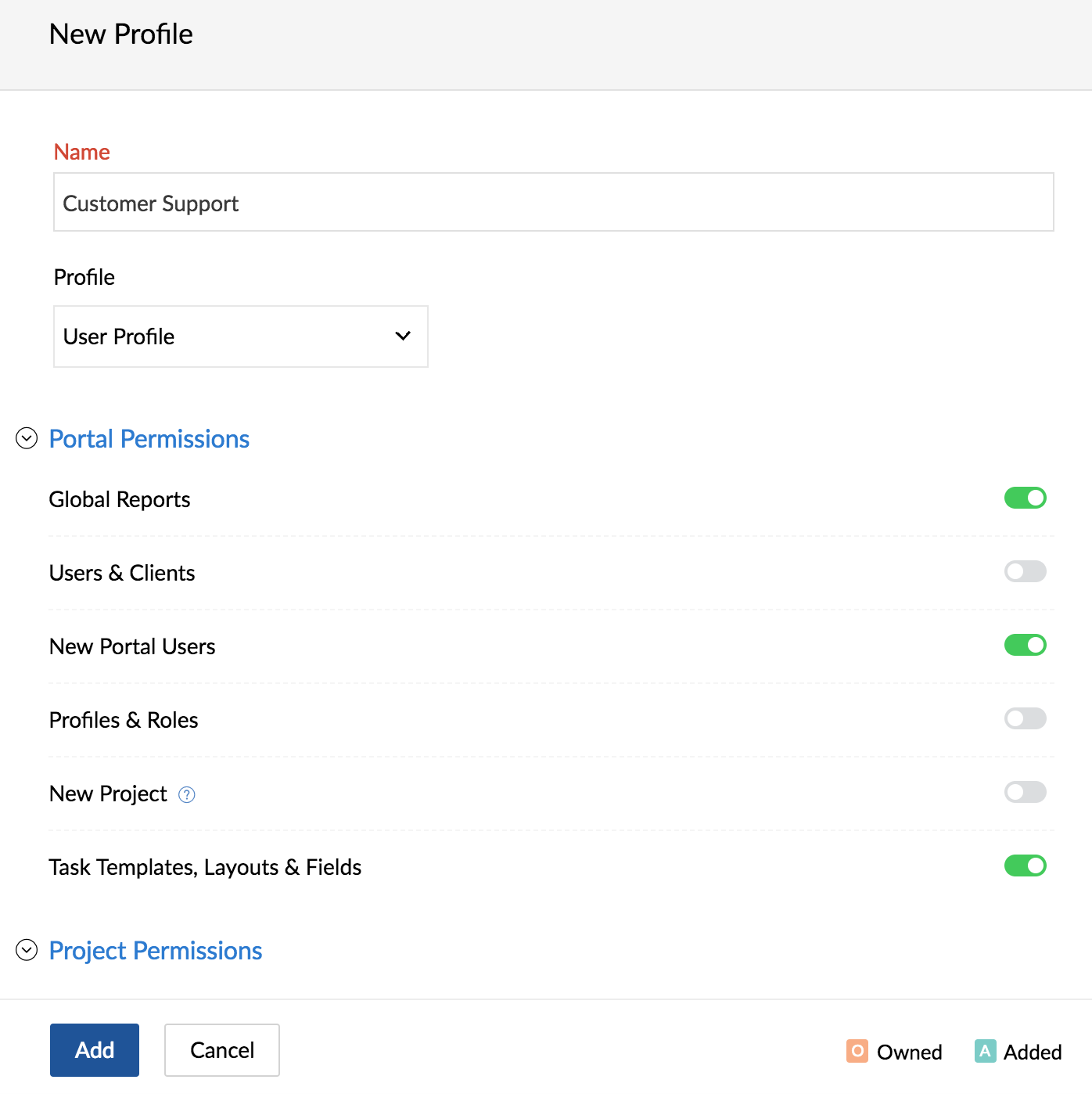Click the Owned legend label
This screenshot has height=1094, width=1092.
point(910,1053)
